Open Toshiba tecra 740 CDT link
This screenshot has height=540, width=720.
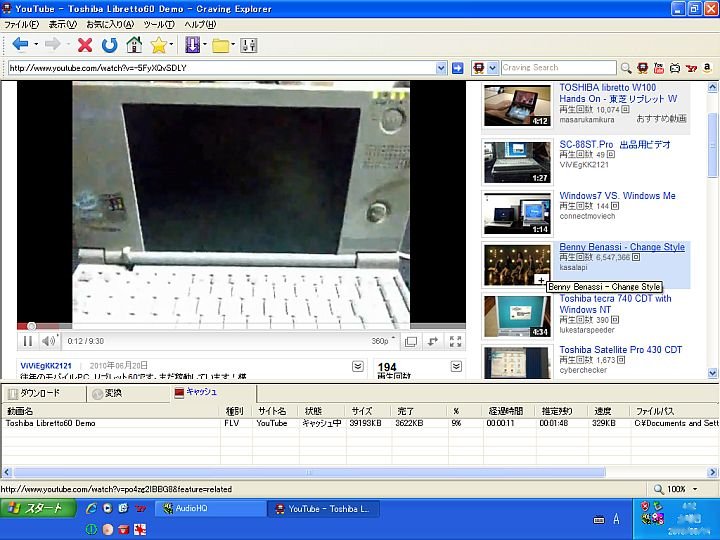click(615, 304)
